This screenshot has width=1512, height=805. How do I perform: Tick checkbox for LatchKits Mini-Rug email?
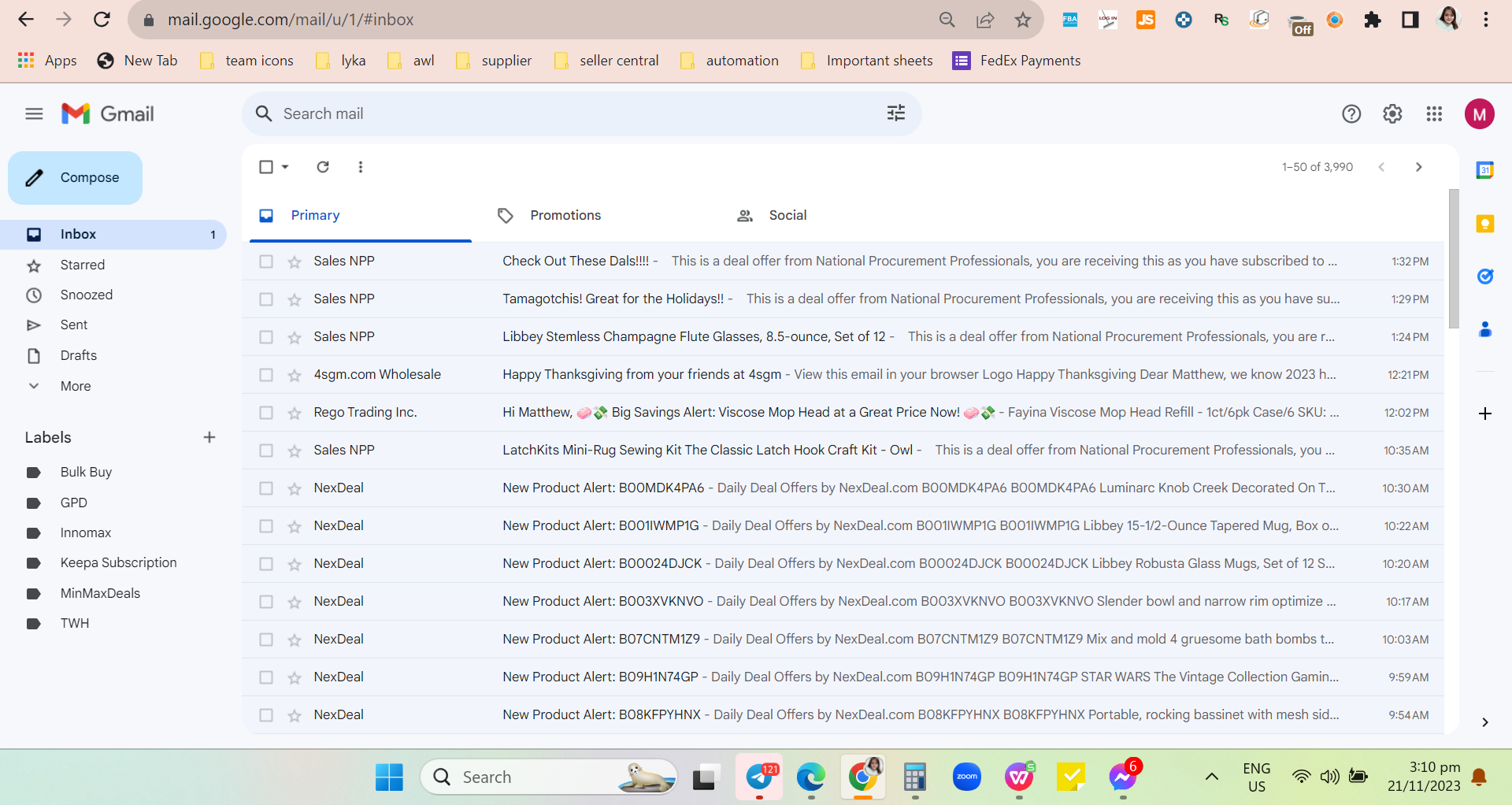click(x=266, y=451)
